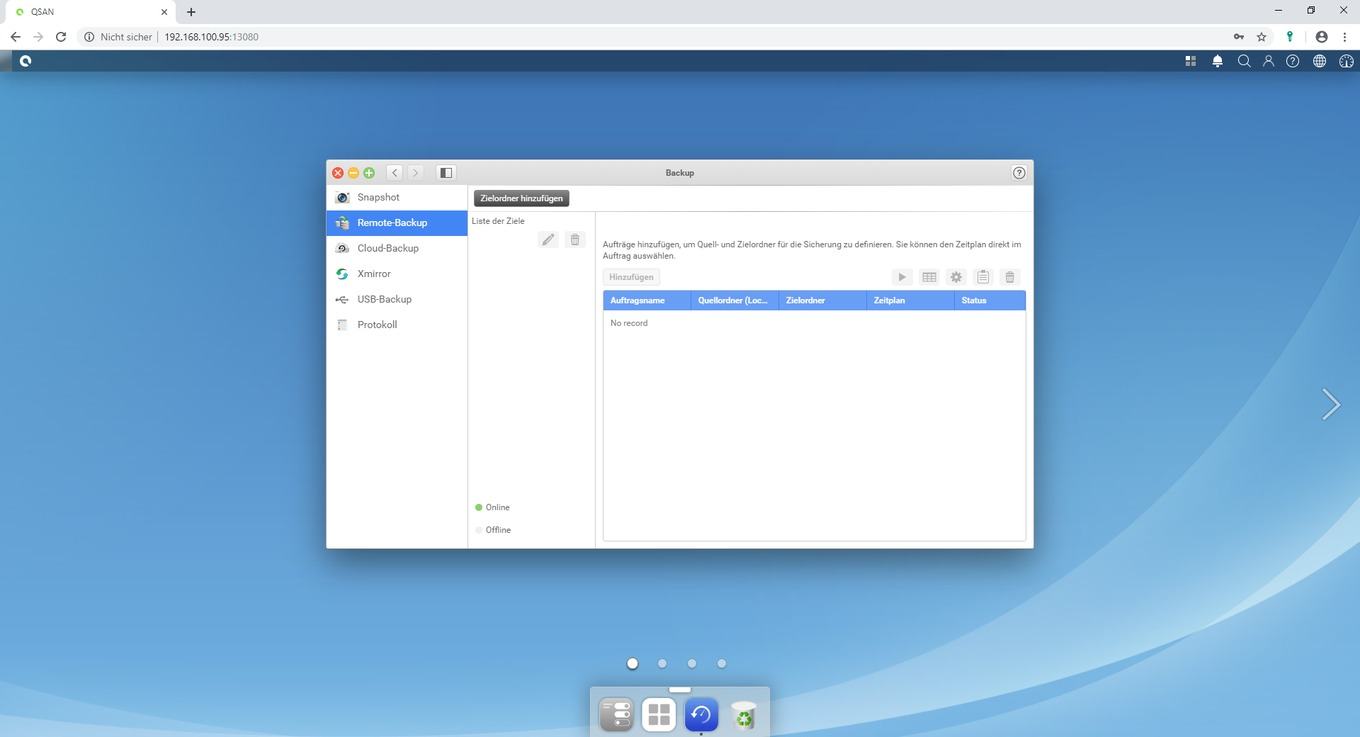Delete target using trash icon under Liste der Ziele

(574, 240)
